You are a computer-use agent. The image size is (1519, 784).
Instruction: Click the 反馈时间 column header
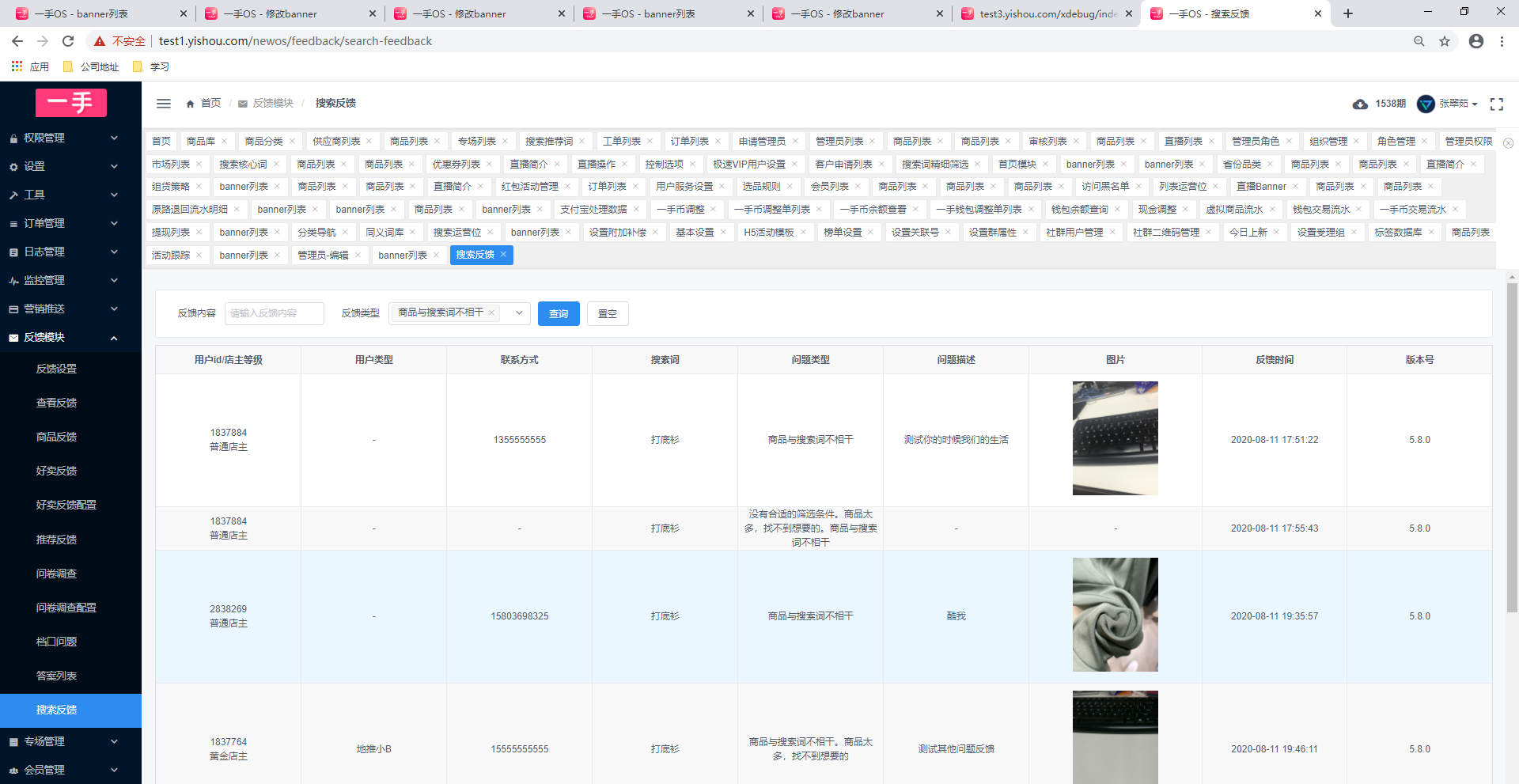pyautogui.click(x=1275, y=360)
